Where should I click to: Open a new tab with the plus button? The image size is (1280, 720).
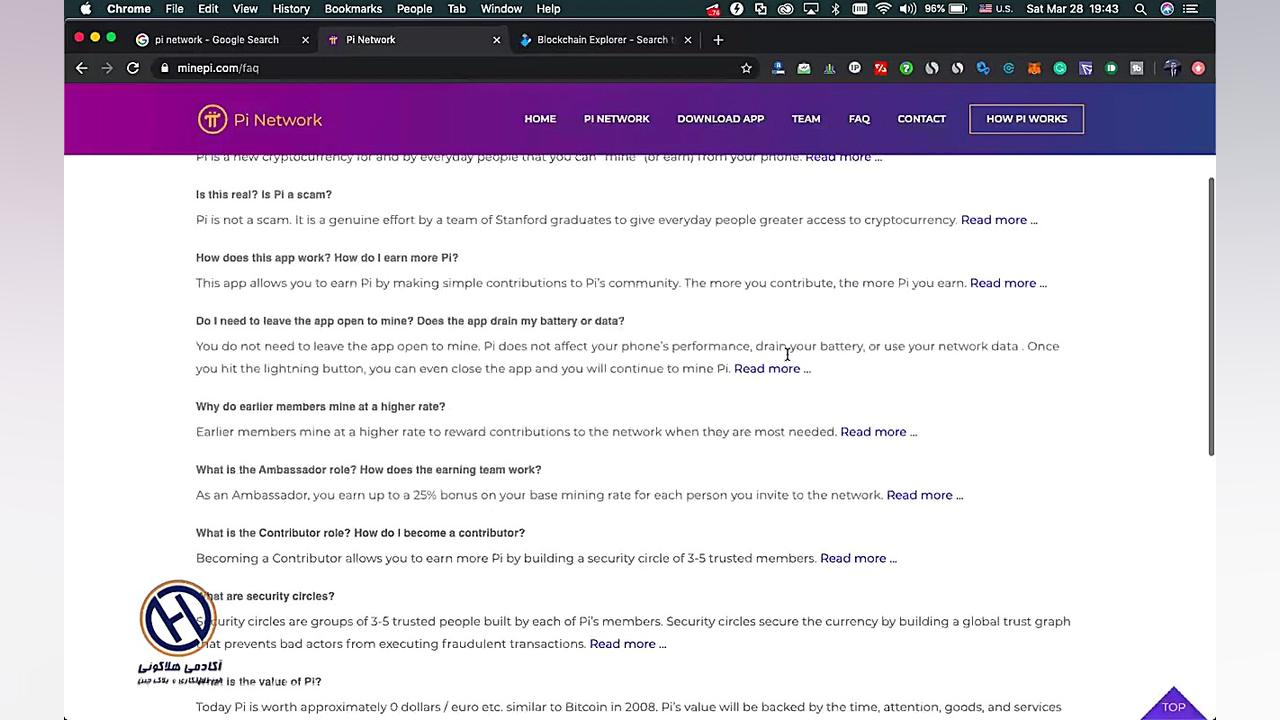coord(718,40)
